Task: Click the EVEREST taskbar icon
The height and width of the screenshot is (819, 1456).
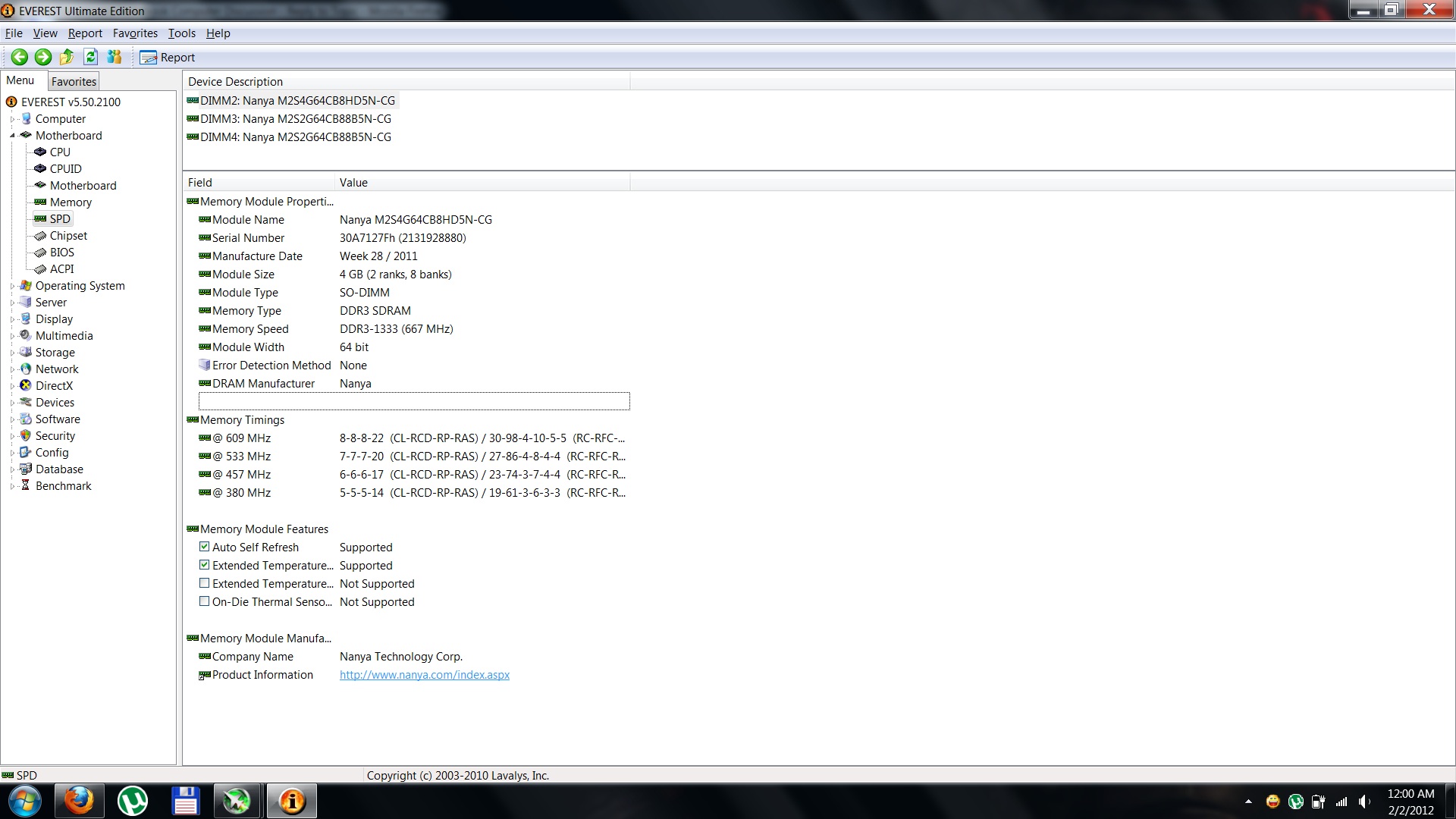Action: [x=292, y=801]
